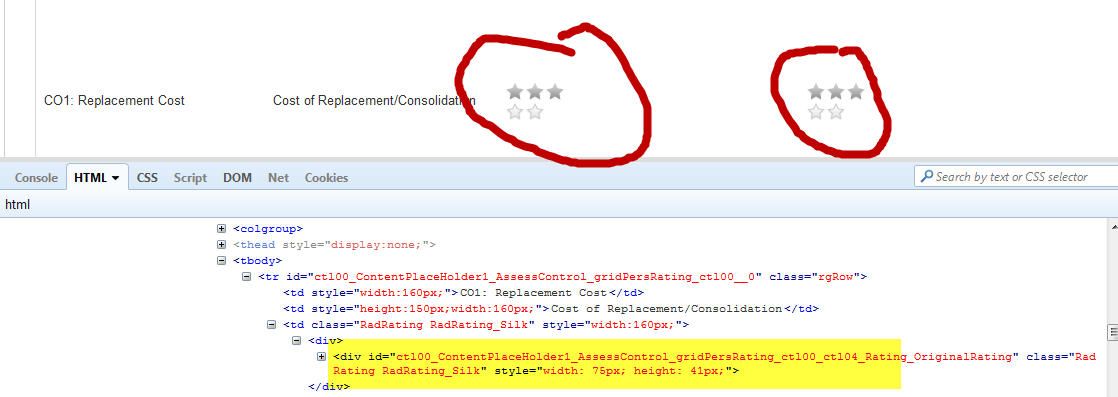Viewport: 1118px width, 397px height.
Task: Click third star in left rating
Action: tap(555, 91)
